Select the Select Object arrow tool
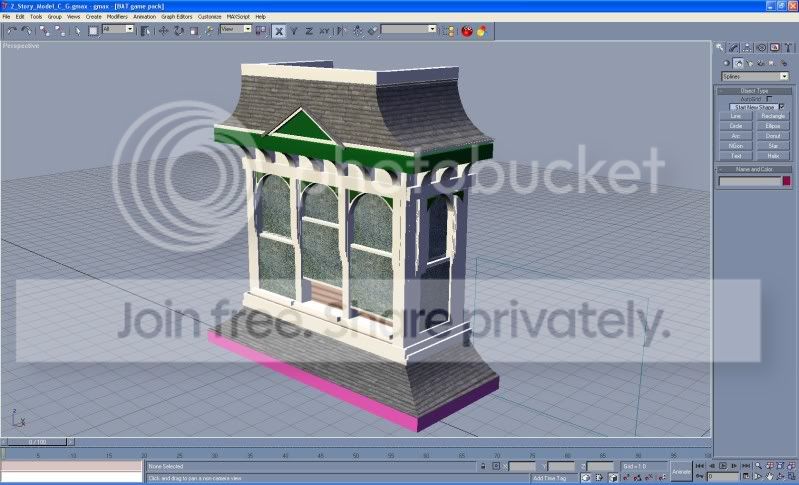Viewport: 799px width, 485px height. [77, 31]
